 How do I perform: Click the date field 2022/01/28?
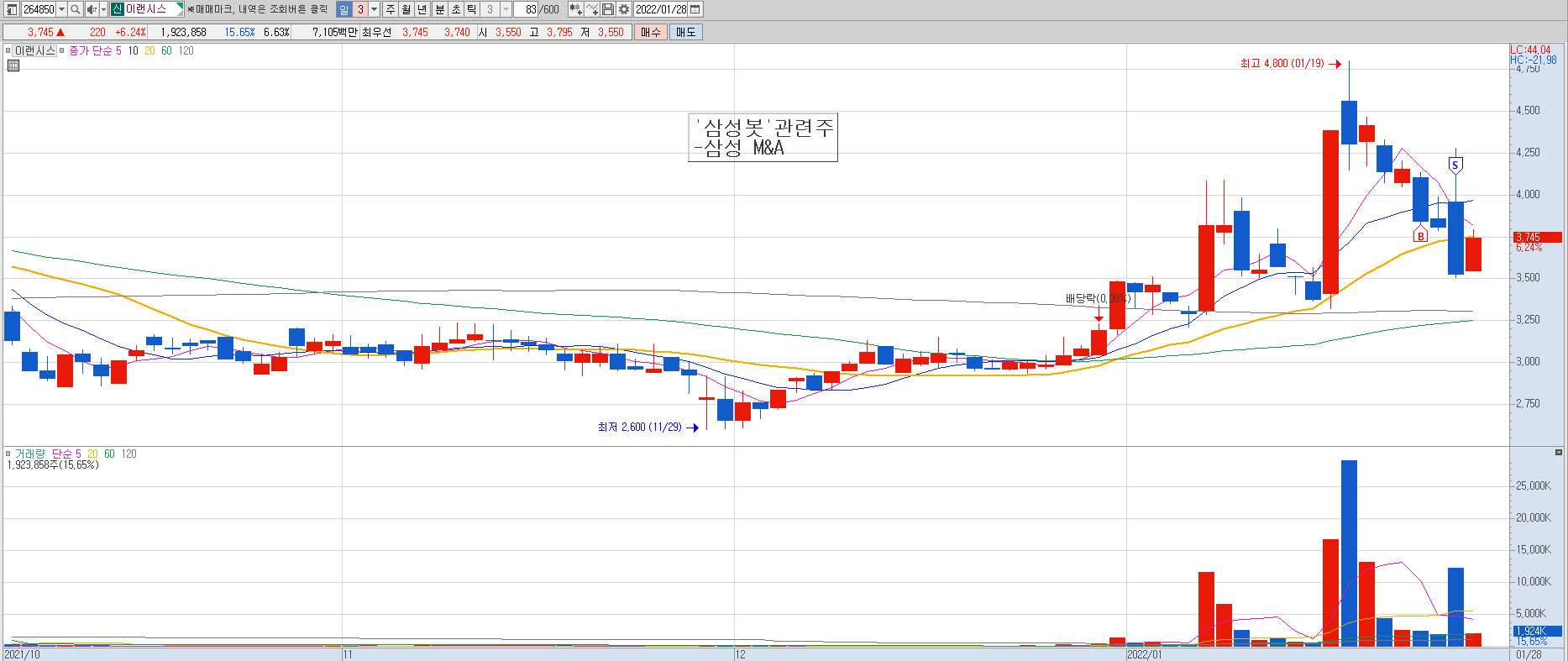[x=661, y=9]
